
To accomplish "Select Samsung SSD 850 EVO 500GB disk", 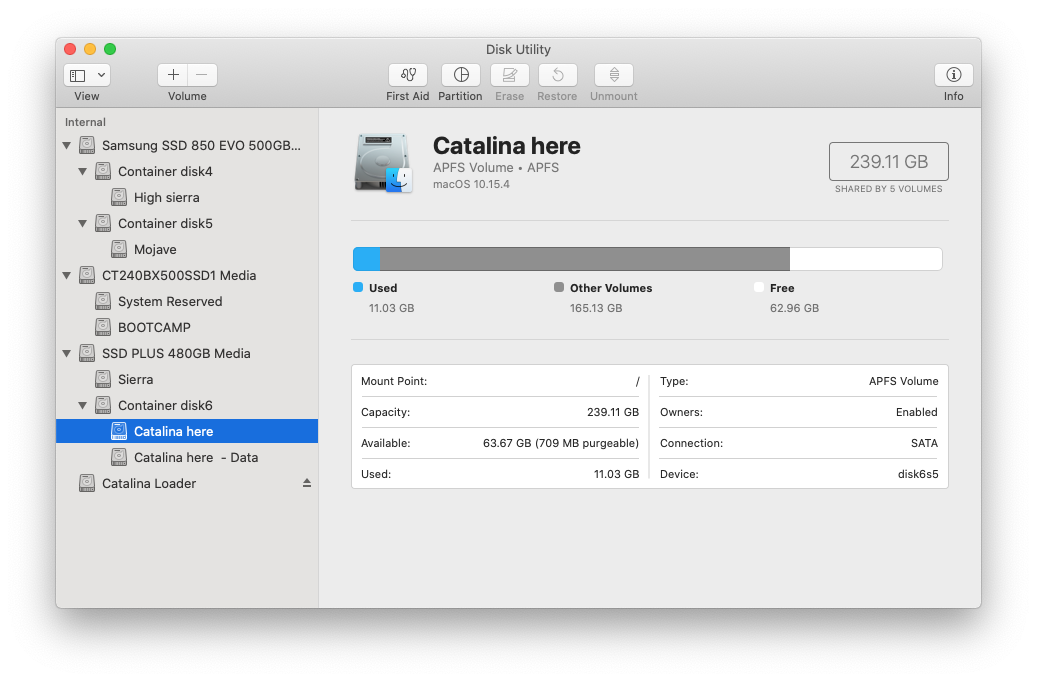I will (187, 146).
